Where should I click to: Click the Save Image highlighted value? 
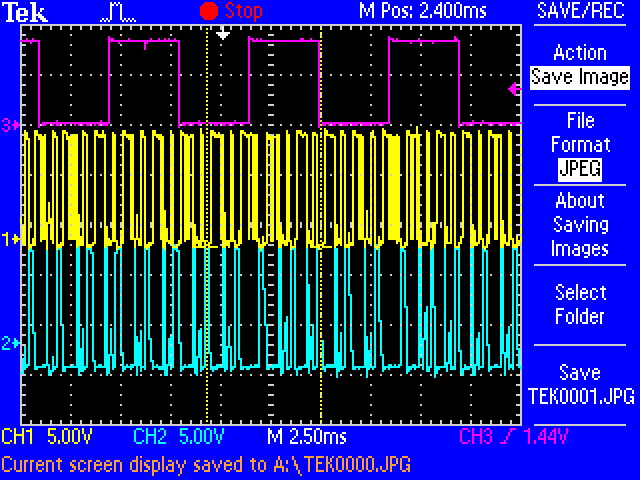coord(580,78)
